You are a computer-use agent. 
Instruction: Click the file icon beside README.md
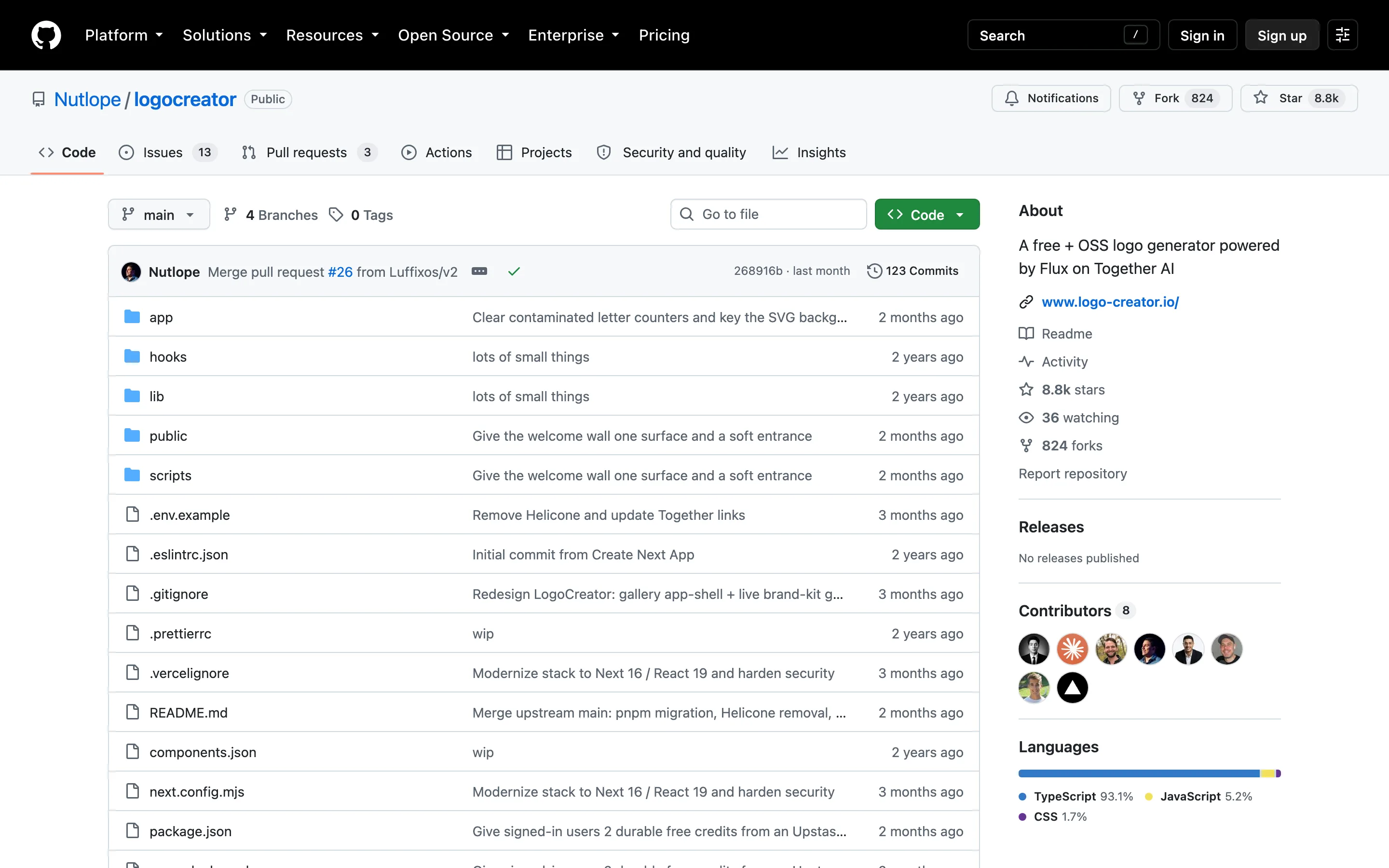pos(133,712)
